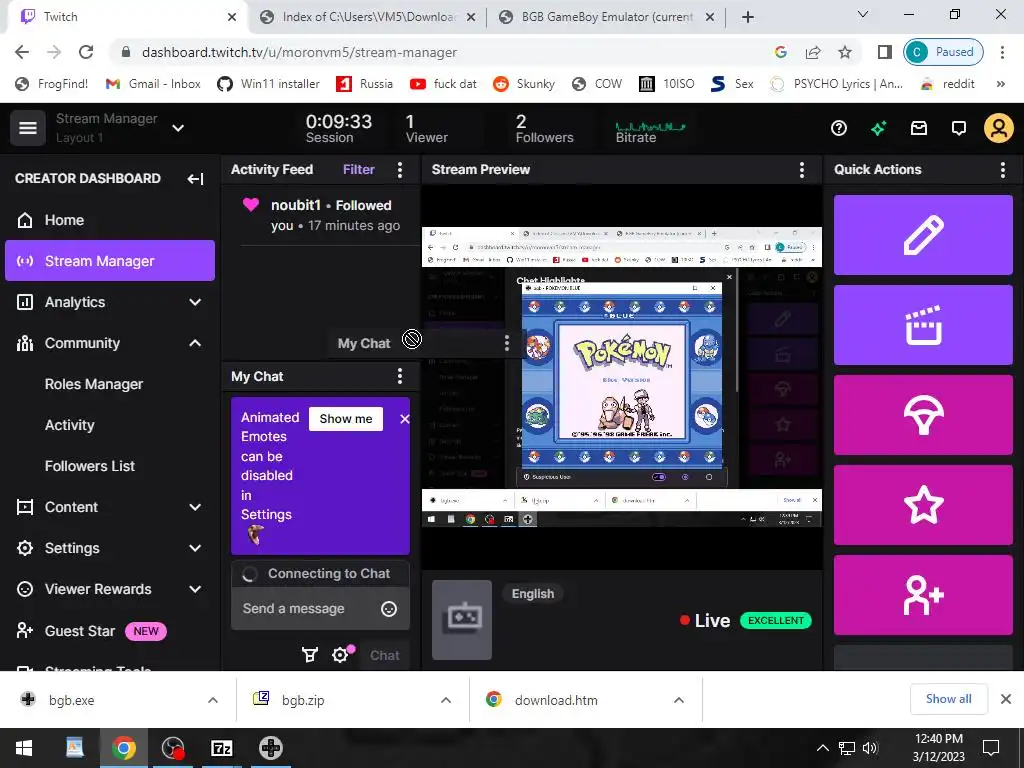Open Quick Actions three-dot options
The image size is (1024, 768).
click(1002, 170)
